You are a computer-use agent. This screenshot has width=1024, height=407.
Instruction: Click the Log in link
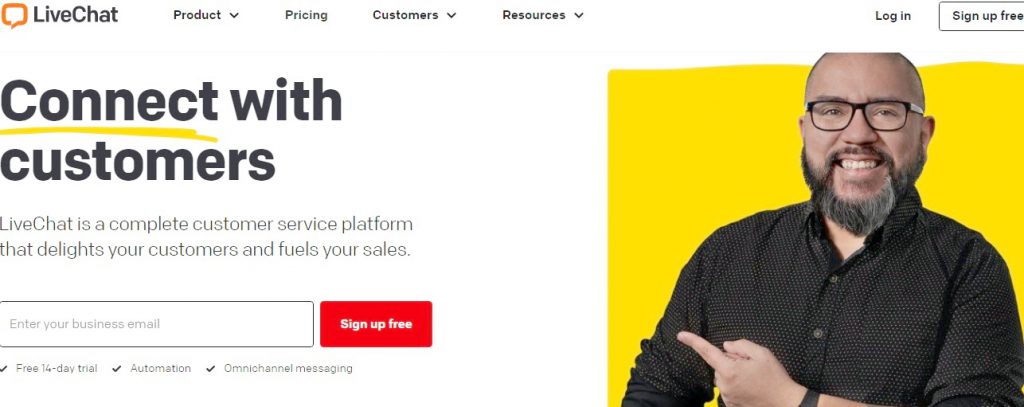click(893, 16)
